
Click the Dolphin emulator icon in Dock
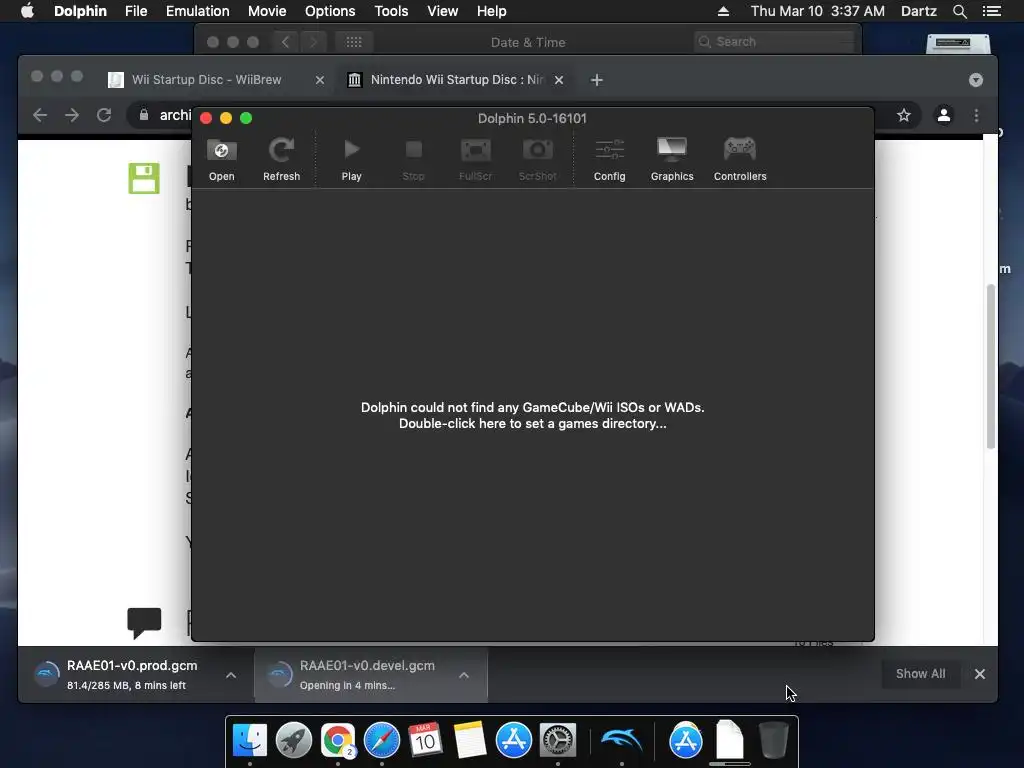click(621, 740)
